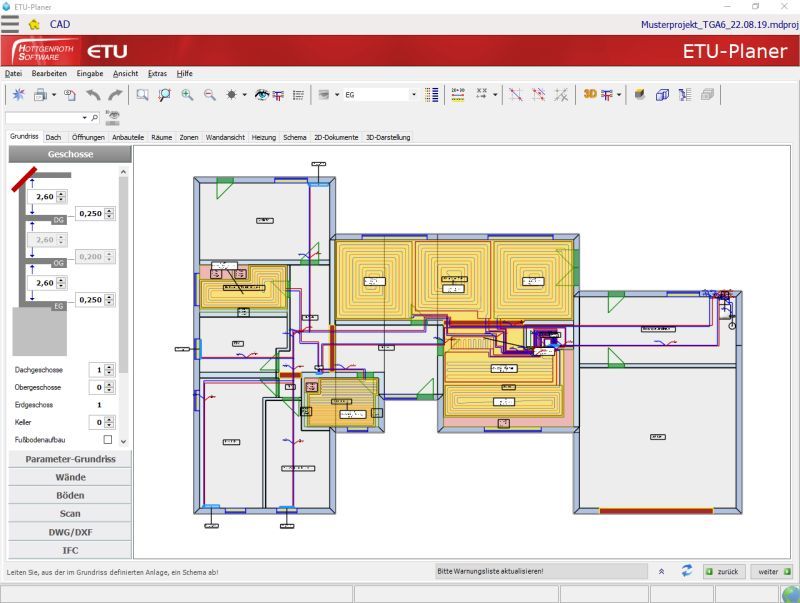This screenshot has width=800, height=603.
Task: Click the hamburger menu icon at top left
Action: click(x=10, y=22)
